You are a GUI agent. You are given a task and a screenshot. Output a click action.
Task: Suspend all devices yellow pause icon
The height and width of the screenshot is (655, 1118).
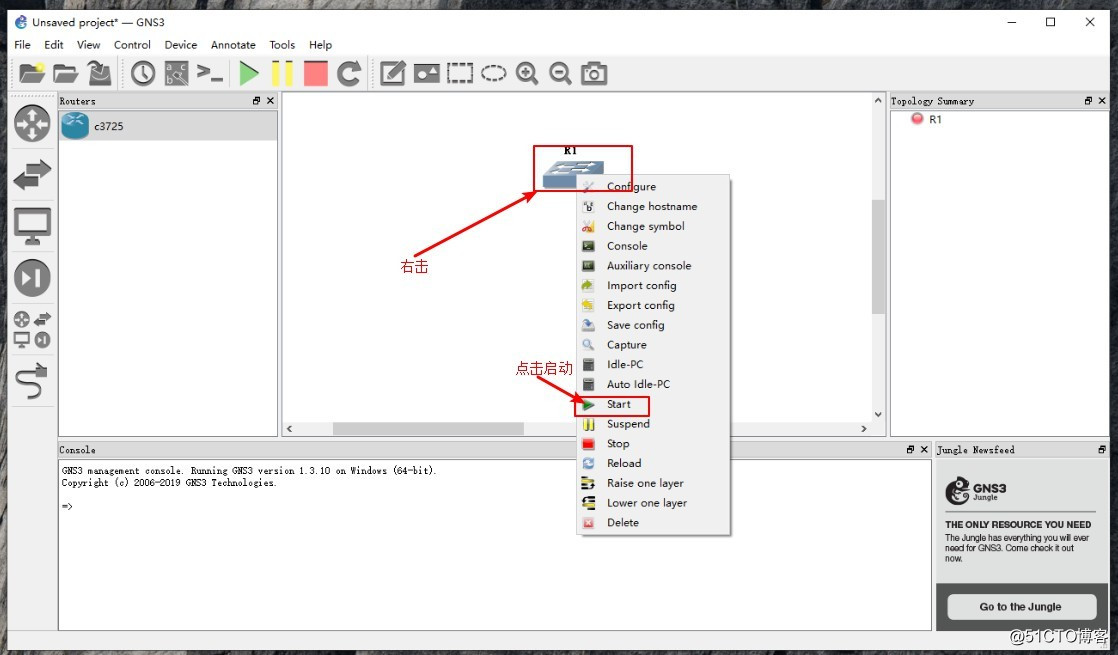[282, 73]
